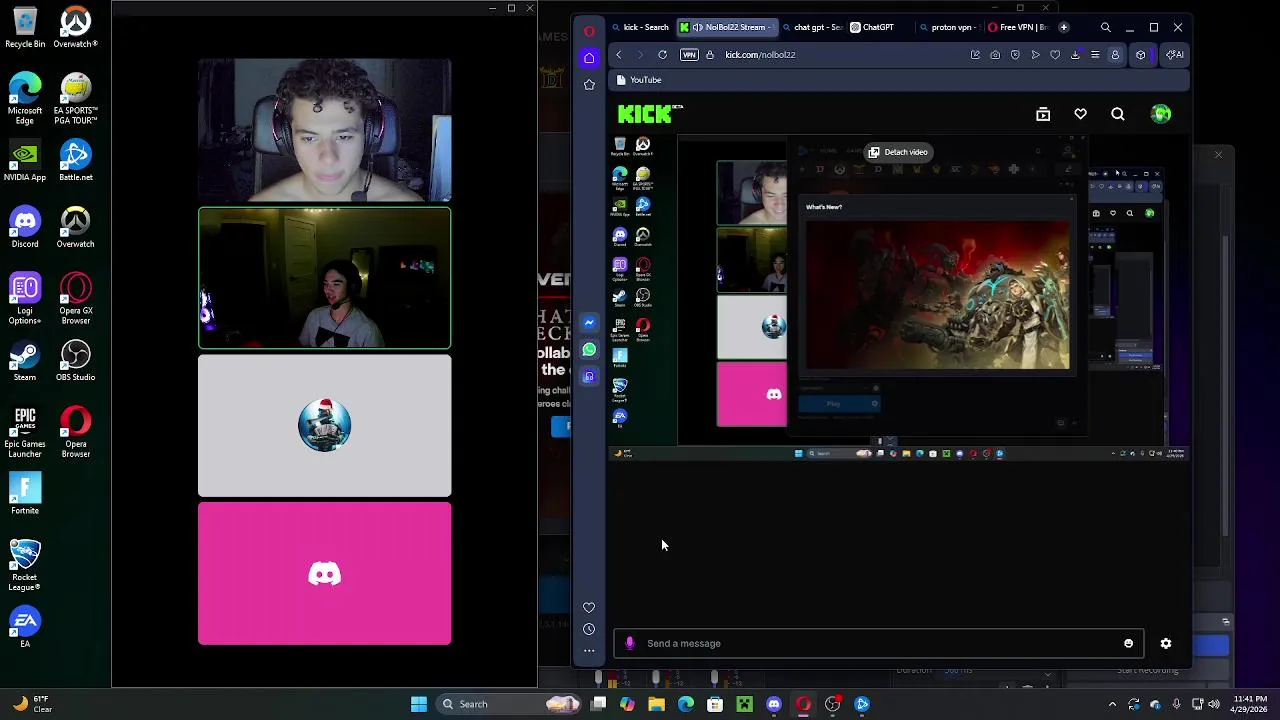The width and height of the screenshot is (1280, 720).
Task: Open the Kick profile avatar menu
Action: coord(1161,114)
